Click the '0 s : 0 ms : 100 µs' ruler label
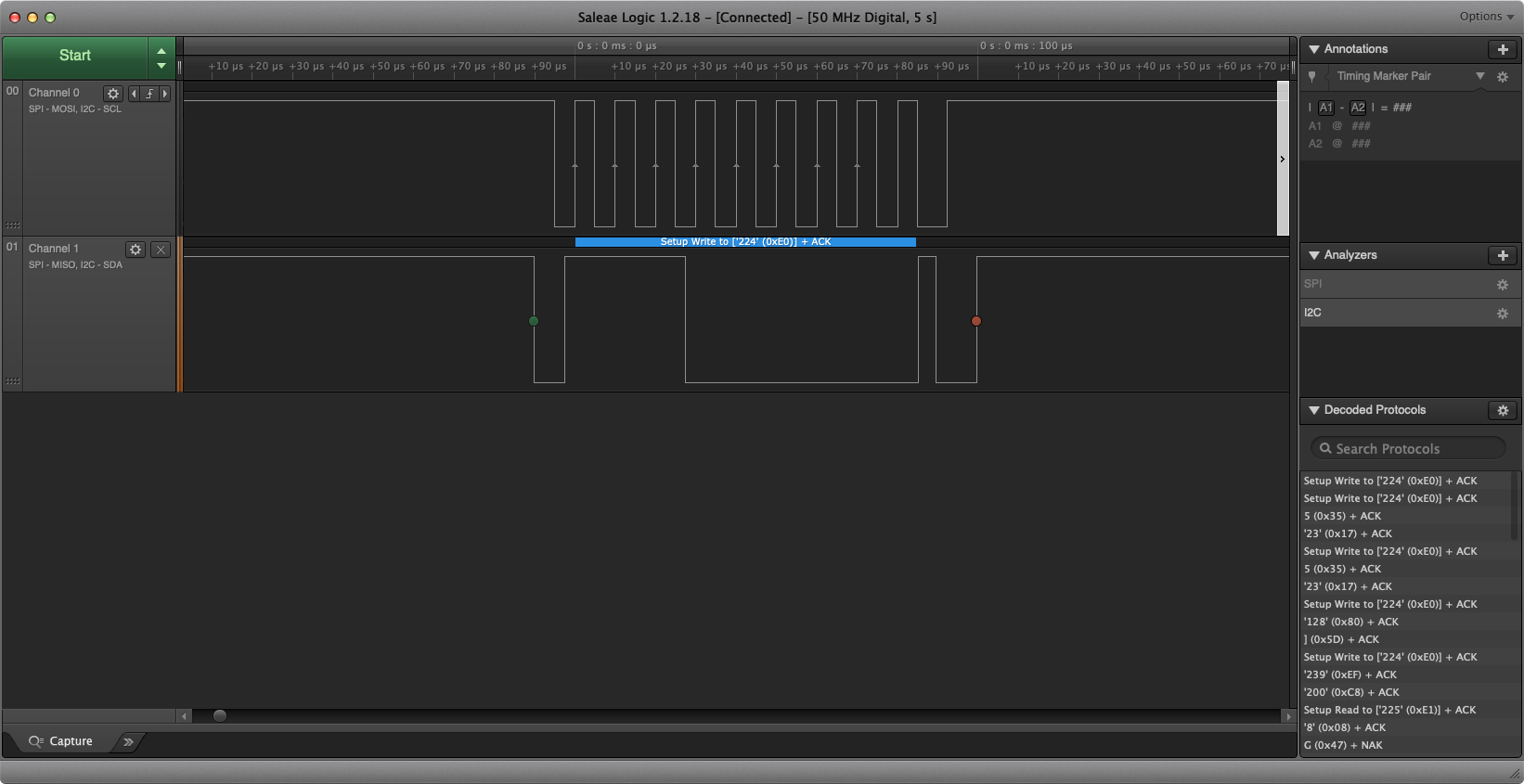Image resolution: width=1524 pixels, height=784 pixels. (x=1026, y=45)
